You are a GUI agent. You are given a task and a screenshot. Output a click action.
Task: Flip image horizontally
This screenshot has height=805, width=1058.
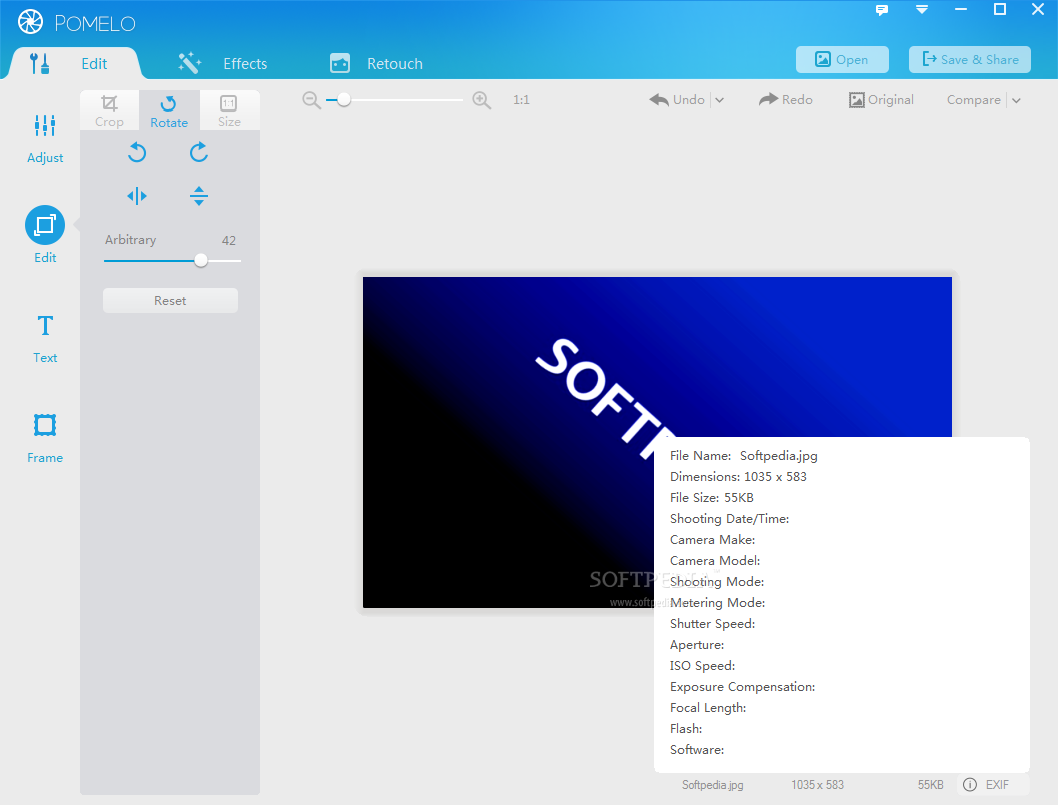(137, 196)
